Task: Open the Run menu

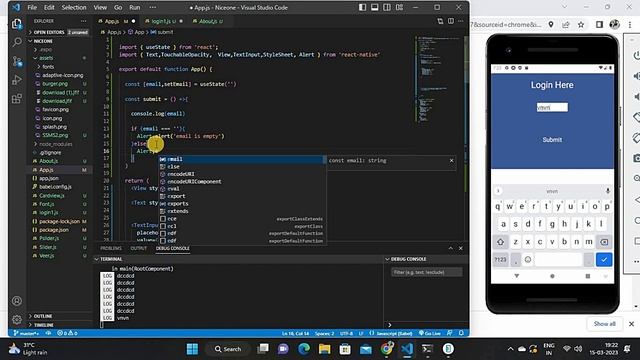Action: point(134,7)
